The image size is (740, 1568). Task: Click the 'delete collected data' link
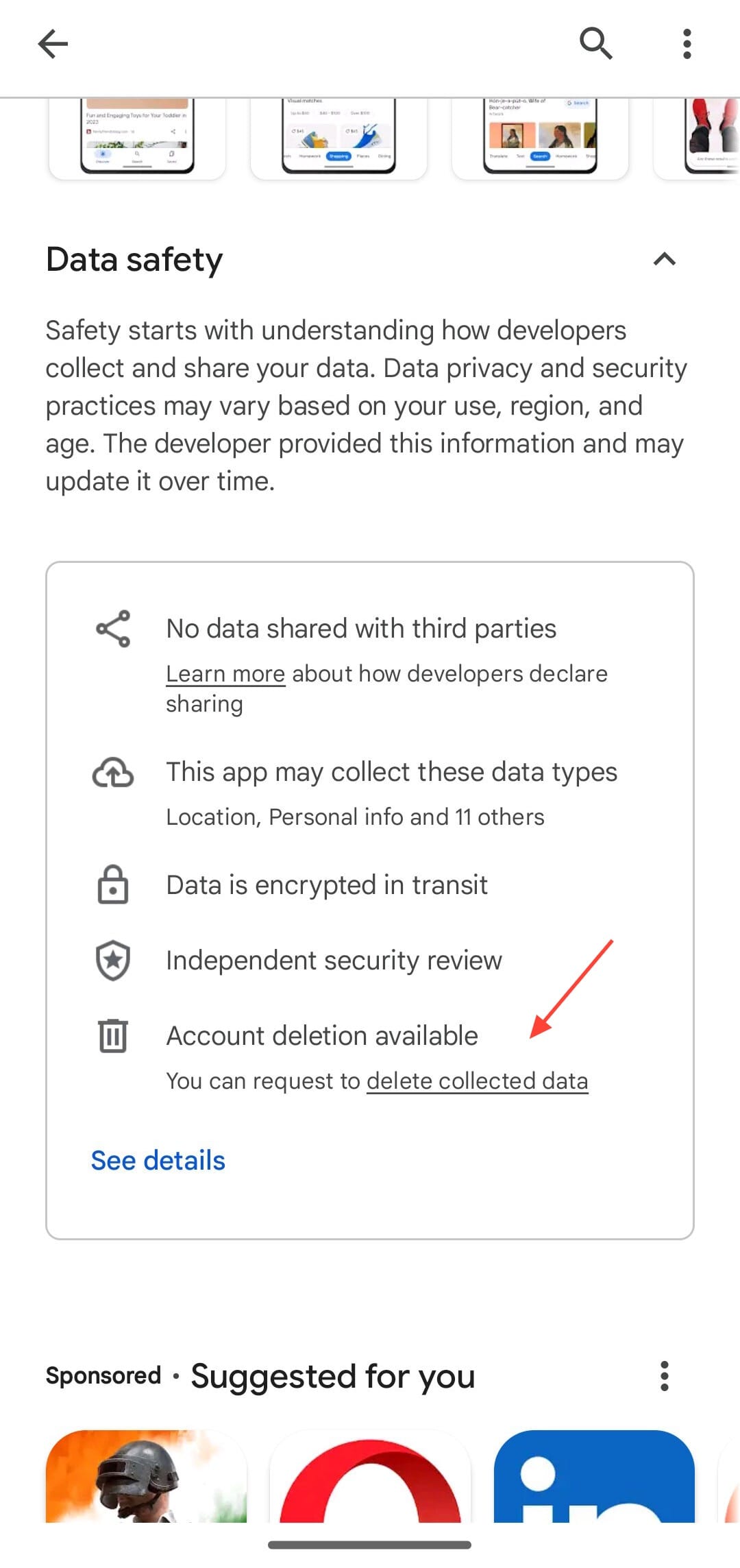pyautogui.click(x=477, y=1081)
